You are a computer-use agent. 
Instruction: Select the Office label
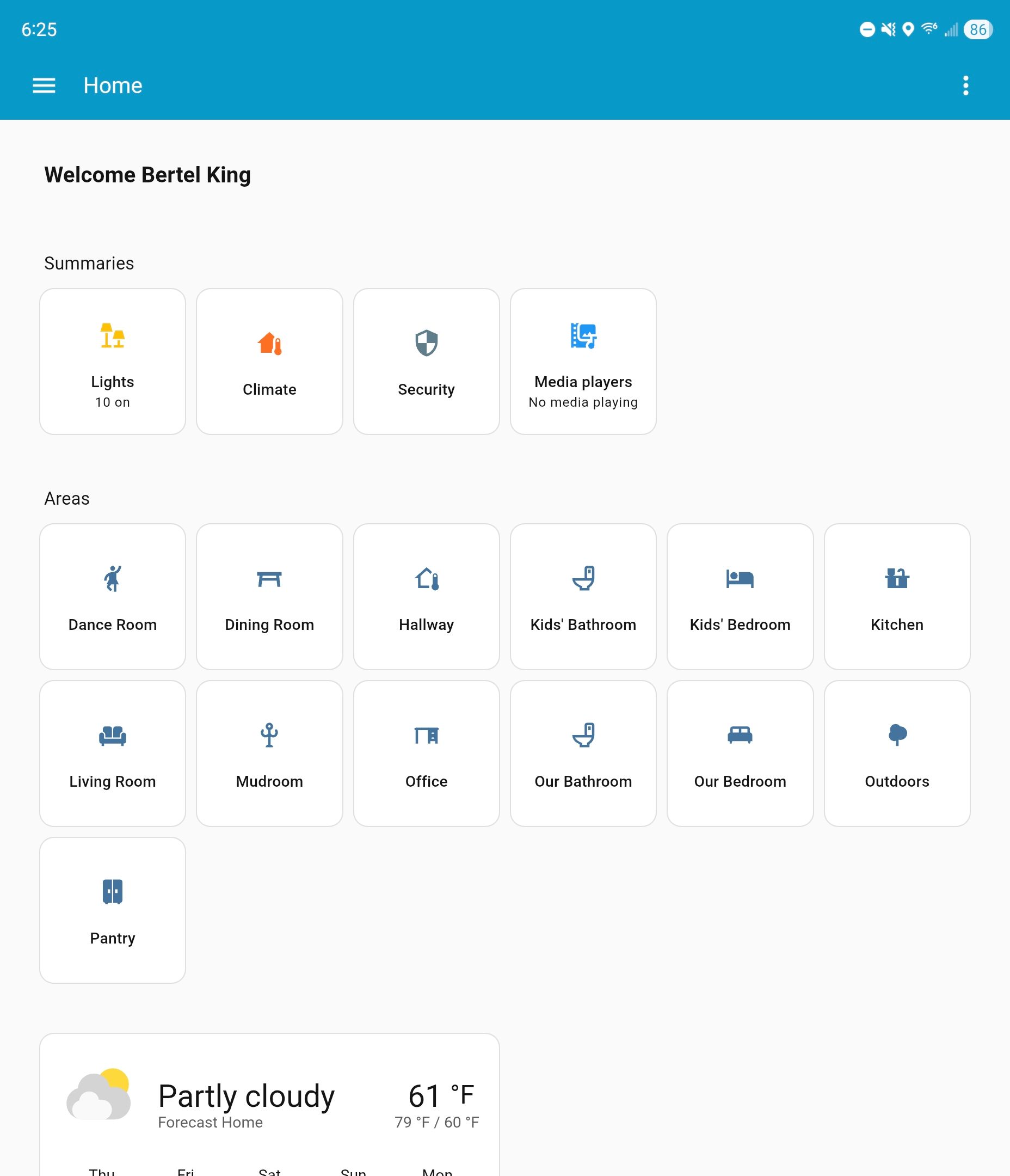point(426,781)
